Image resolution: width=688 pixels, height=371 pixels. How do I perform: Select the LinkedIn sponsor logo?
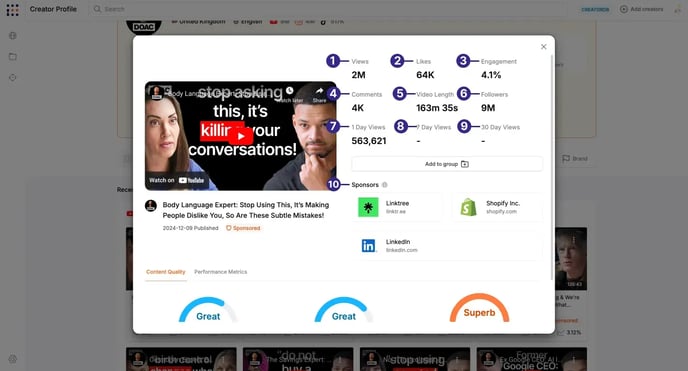pos(368,246)
